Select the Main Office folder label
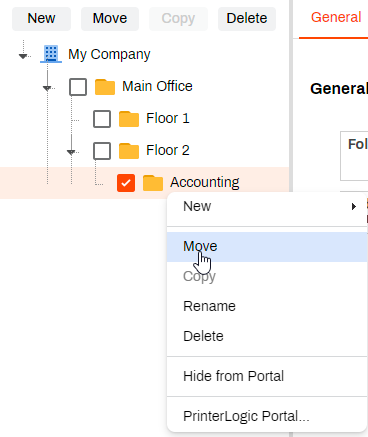The height and width of the screenshot is (437, 368). point(157,86)
